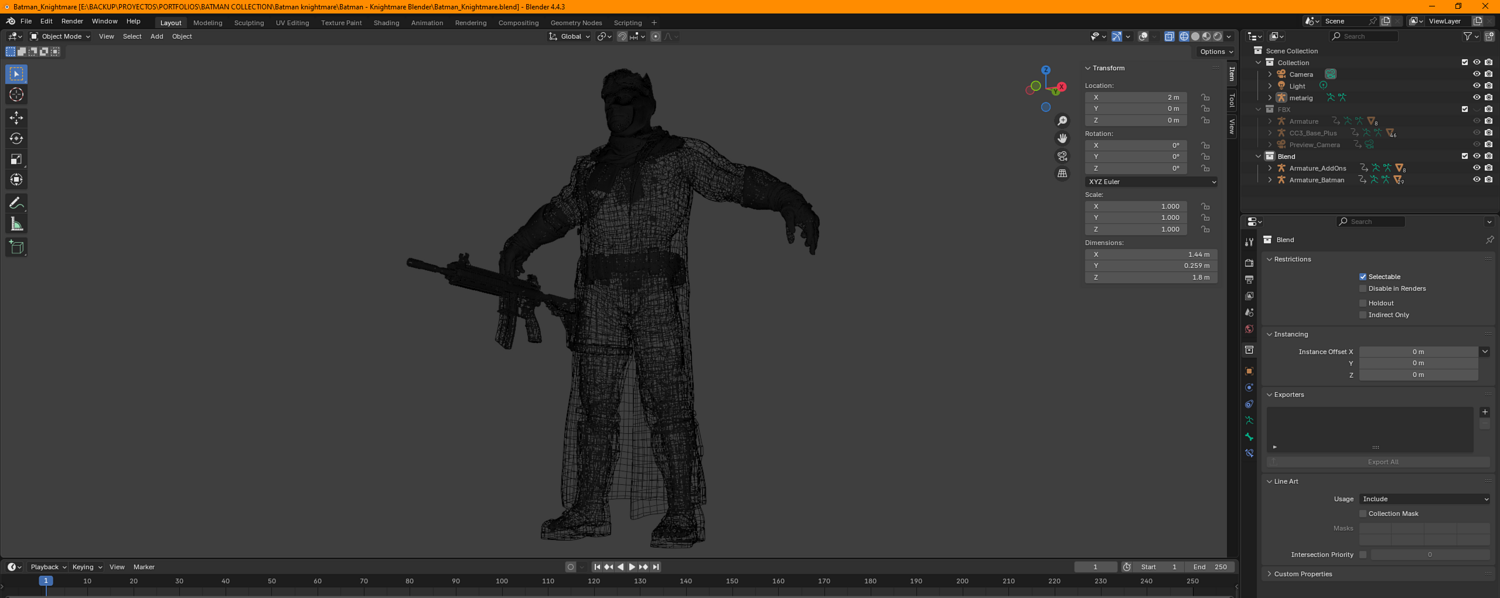Enable Disable in Renders checkbox

point(1362,289)
